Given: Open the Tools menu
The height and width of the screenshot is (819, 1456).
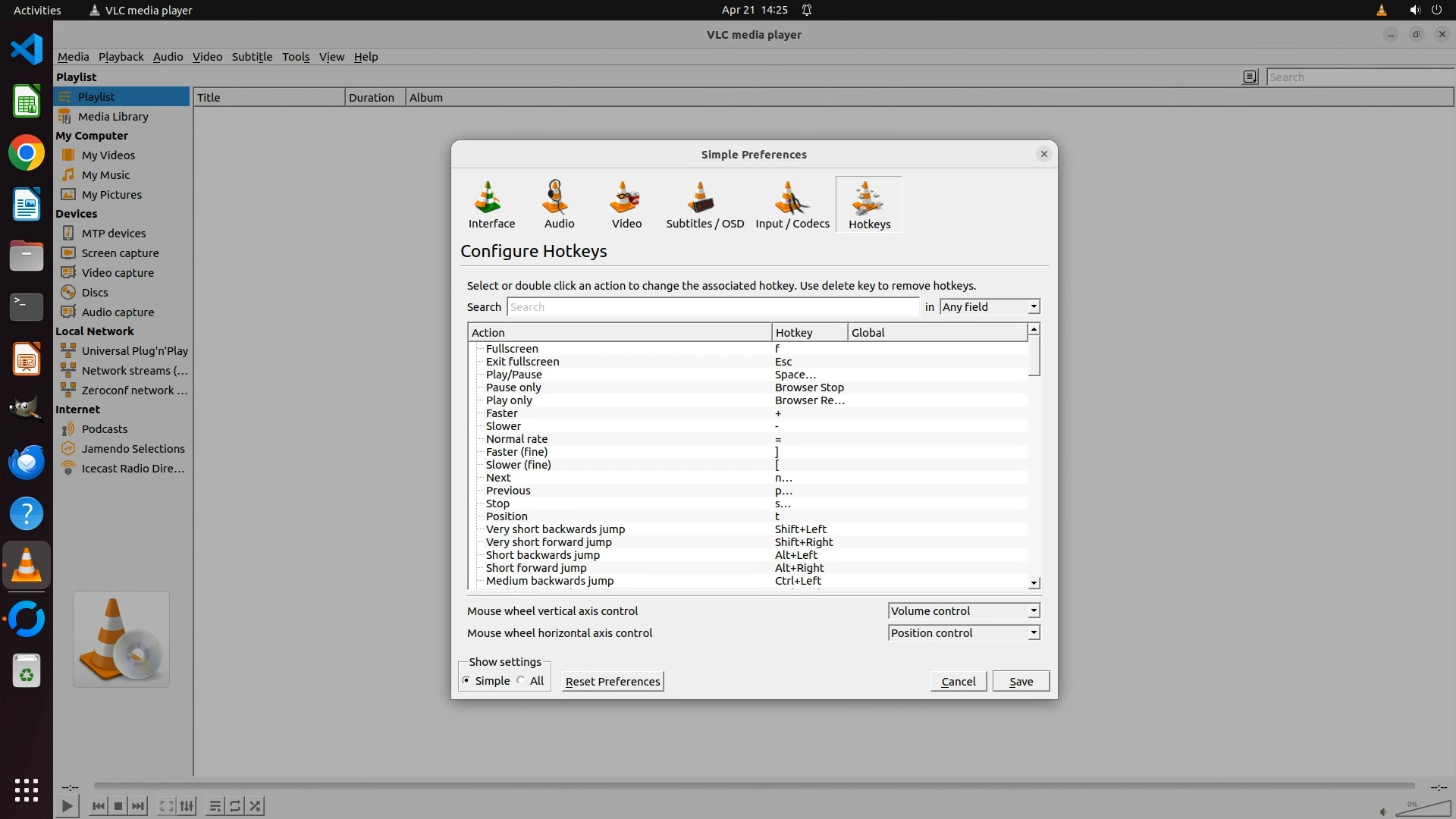Looking at the screenshot, I should click(x=295, y=57).
